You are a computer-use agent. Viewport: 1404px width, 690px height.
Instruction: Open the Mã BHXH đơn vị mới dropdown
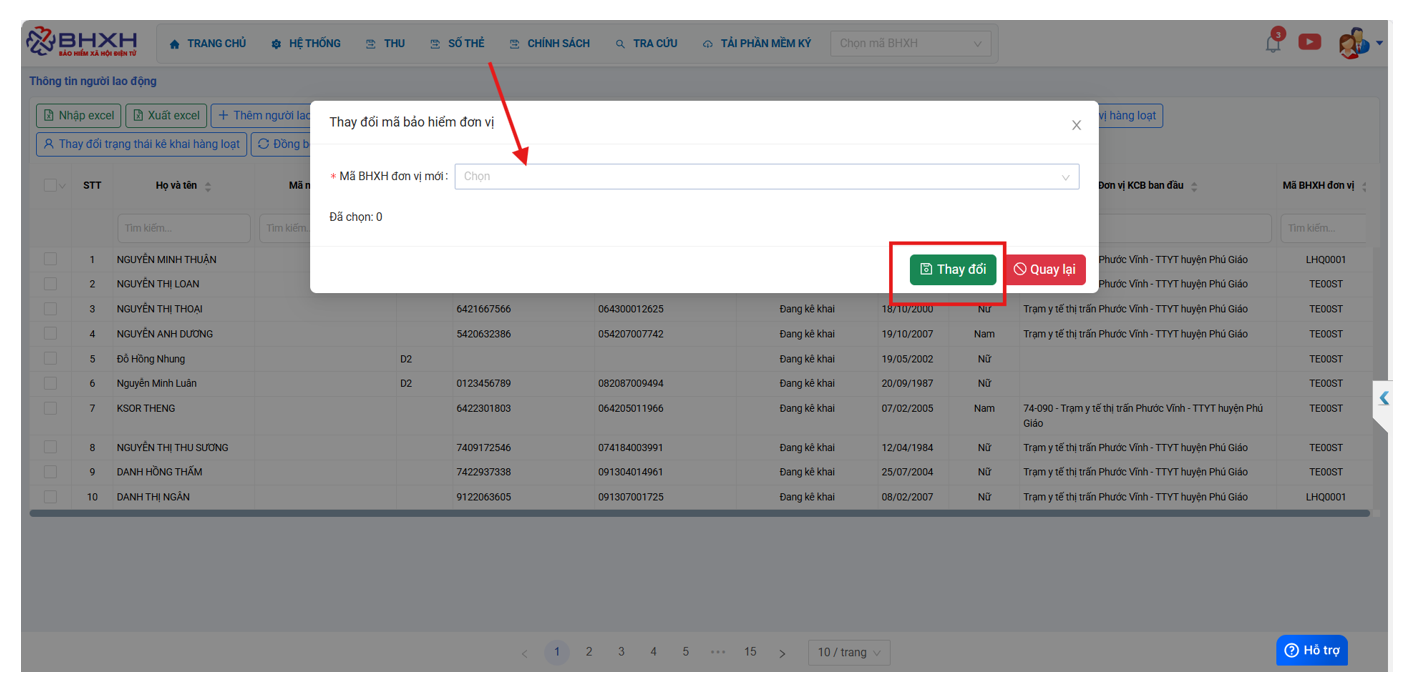tap(766, 177)
